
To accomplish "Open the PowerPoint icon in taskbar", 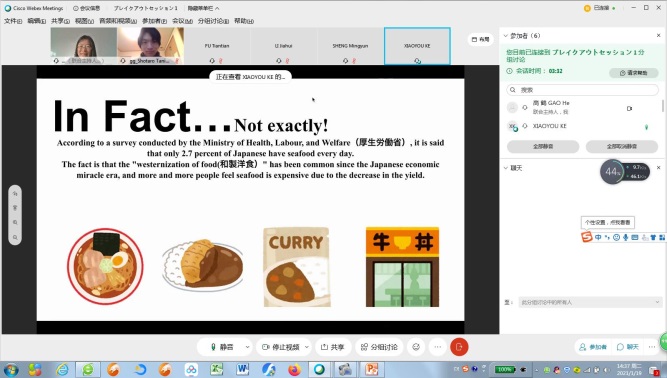I will click(x=371, y=369).
